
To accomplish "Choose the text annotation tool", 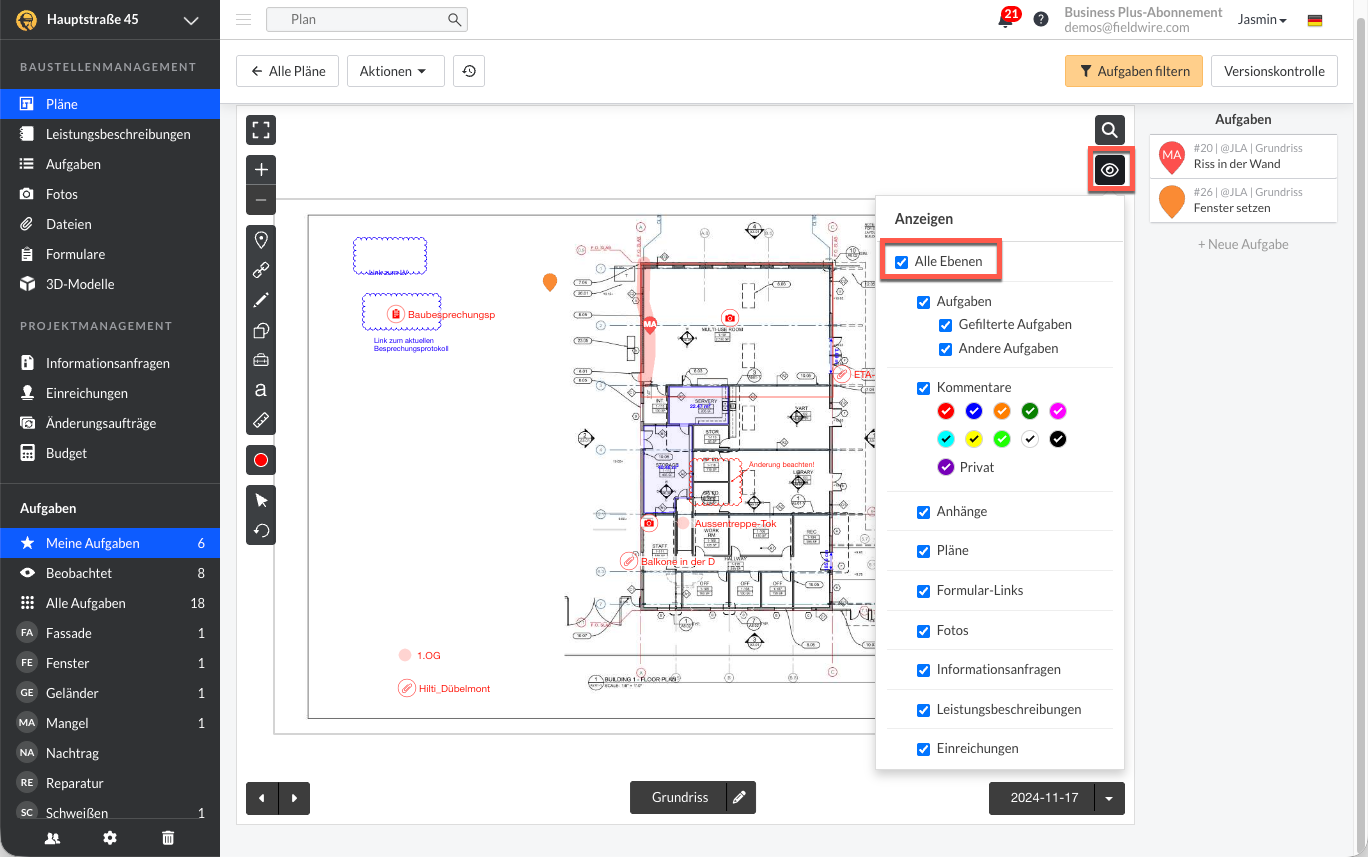I will tap(261, 390).
